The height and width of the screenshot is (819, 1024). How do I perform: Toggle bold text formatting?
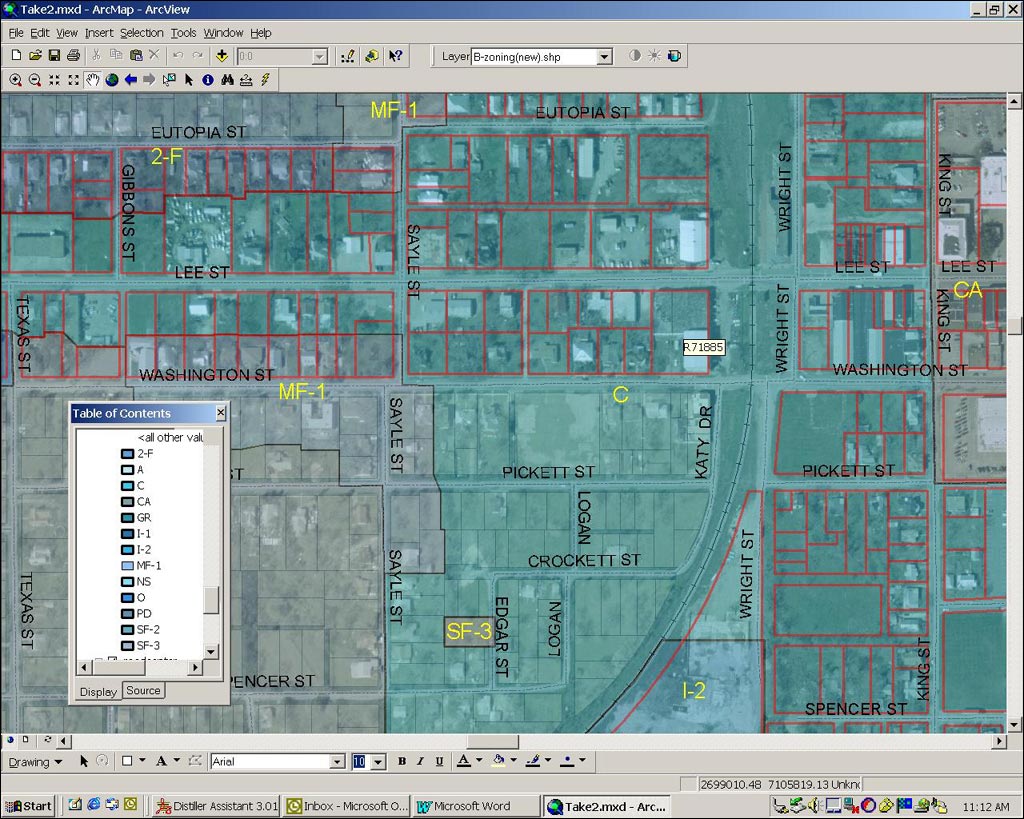pyautogui.click(x=401, y=762)
